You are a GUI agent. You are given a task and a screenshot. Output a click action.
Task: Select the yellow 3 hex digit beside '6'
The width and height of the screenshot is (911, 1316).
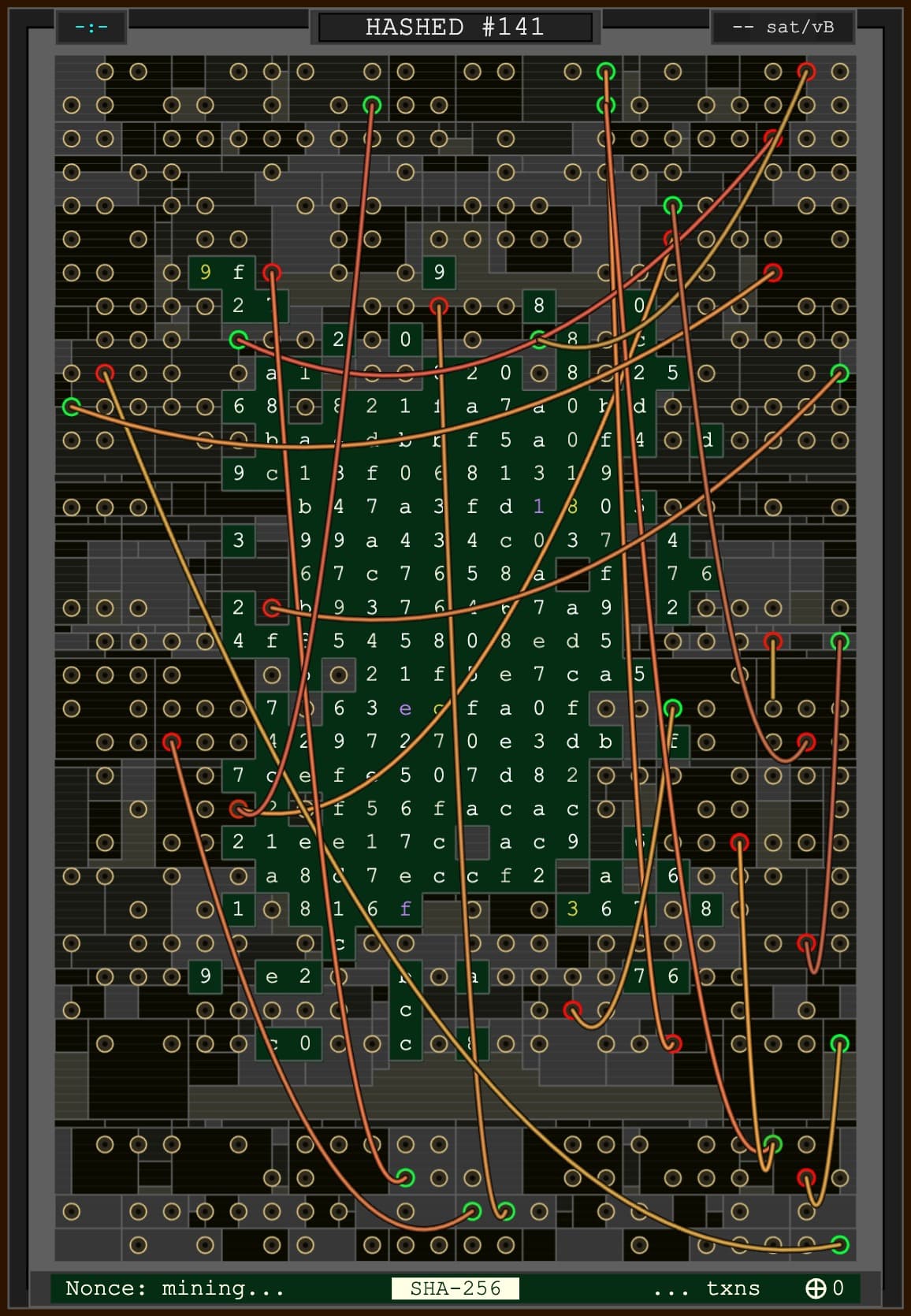(572, 909)
